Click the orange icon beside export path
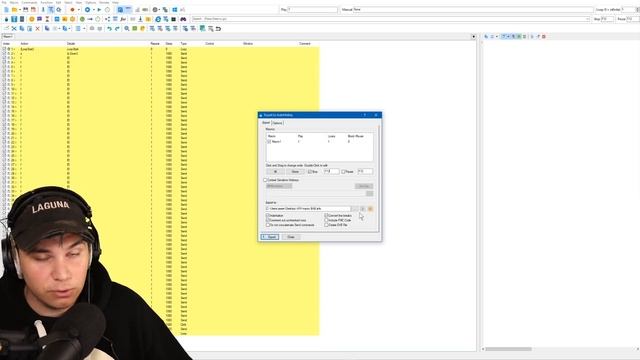Screen dimensions: 640x360 pyautogui.click(x=370, y=209)
